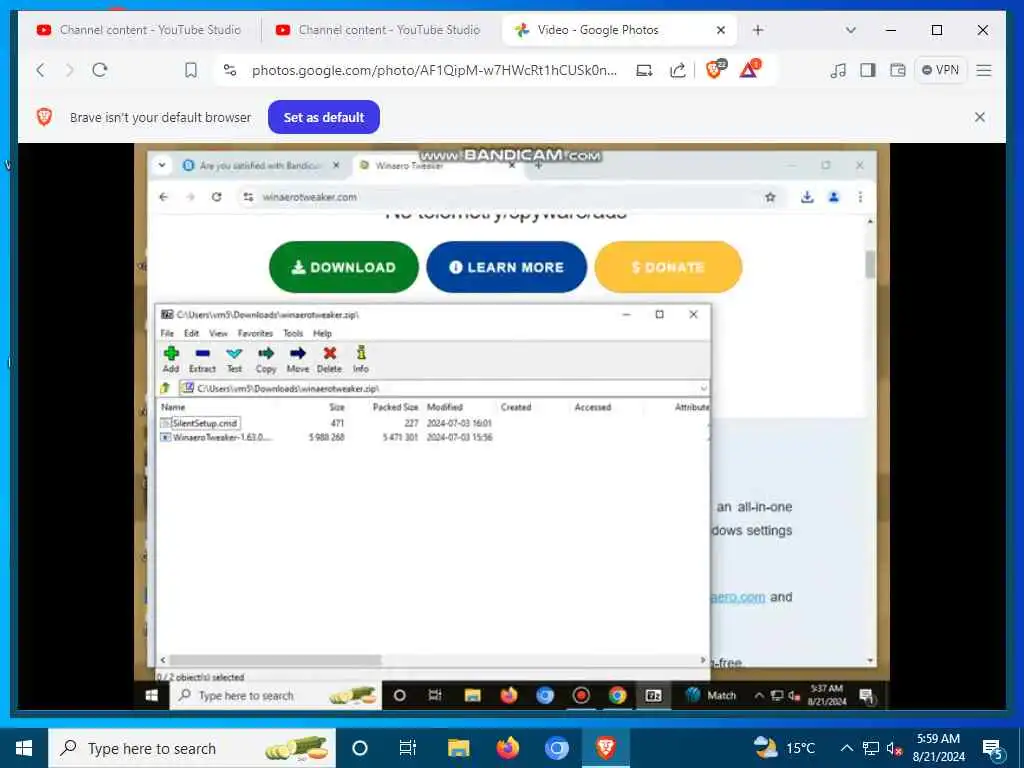1024x768 pixels.
Task: Click the weather 15°C widget on the taskbar
Action: pyautogui.click(x=784, y=748)
